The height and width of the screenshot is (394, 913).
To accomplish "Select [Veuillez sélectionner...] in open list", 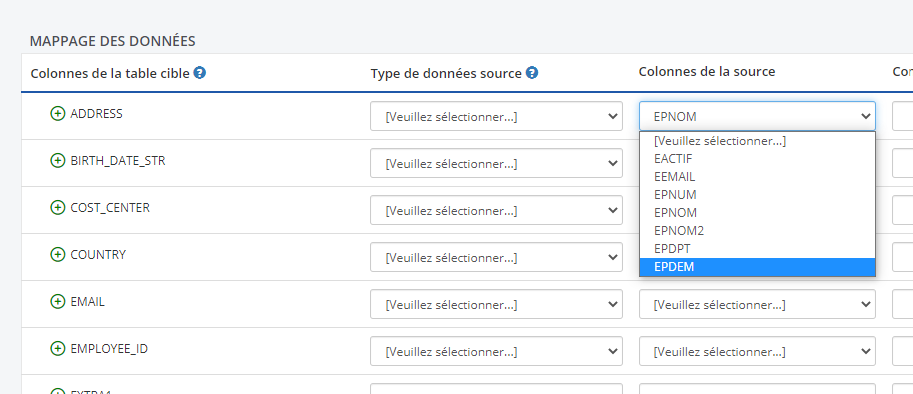I will [757, 141].
